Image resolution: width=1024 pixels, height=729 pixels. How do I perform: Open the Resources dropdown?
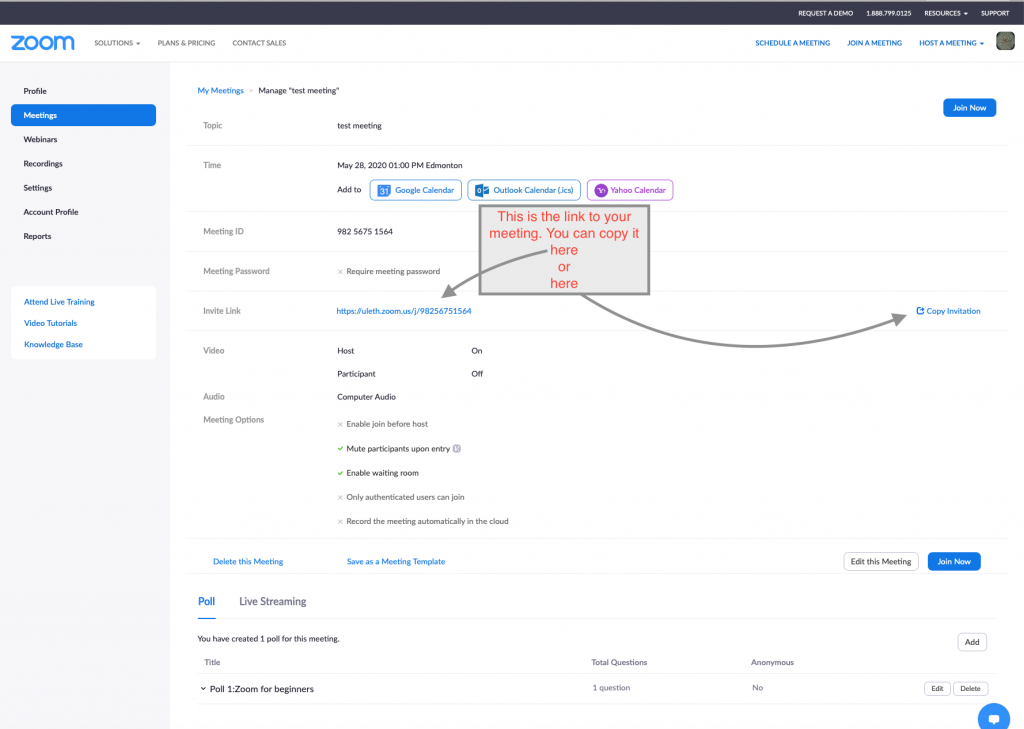[946, 13]
